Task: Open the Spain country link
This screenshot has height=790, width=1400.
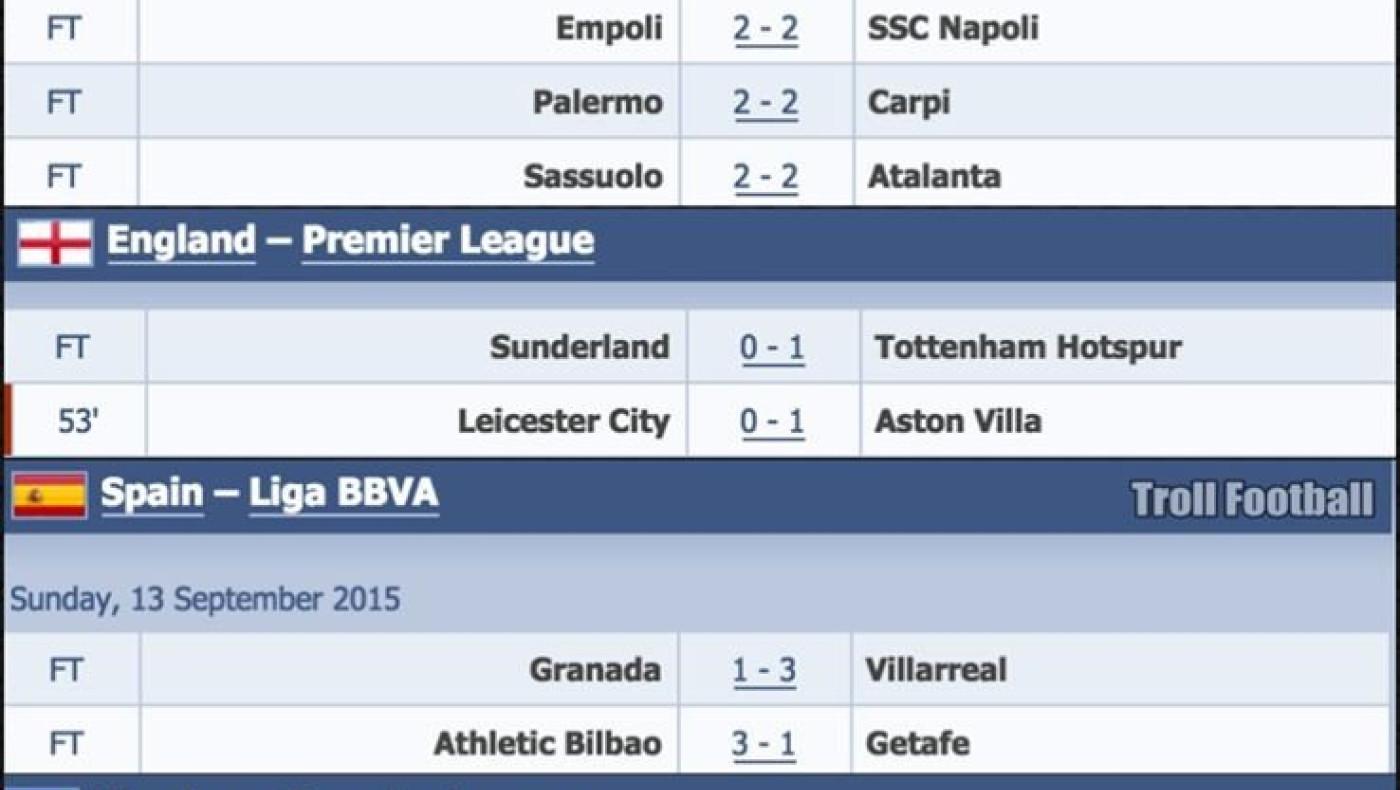Action: coord(152,493)
